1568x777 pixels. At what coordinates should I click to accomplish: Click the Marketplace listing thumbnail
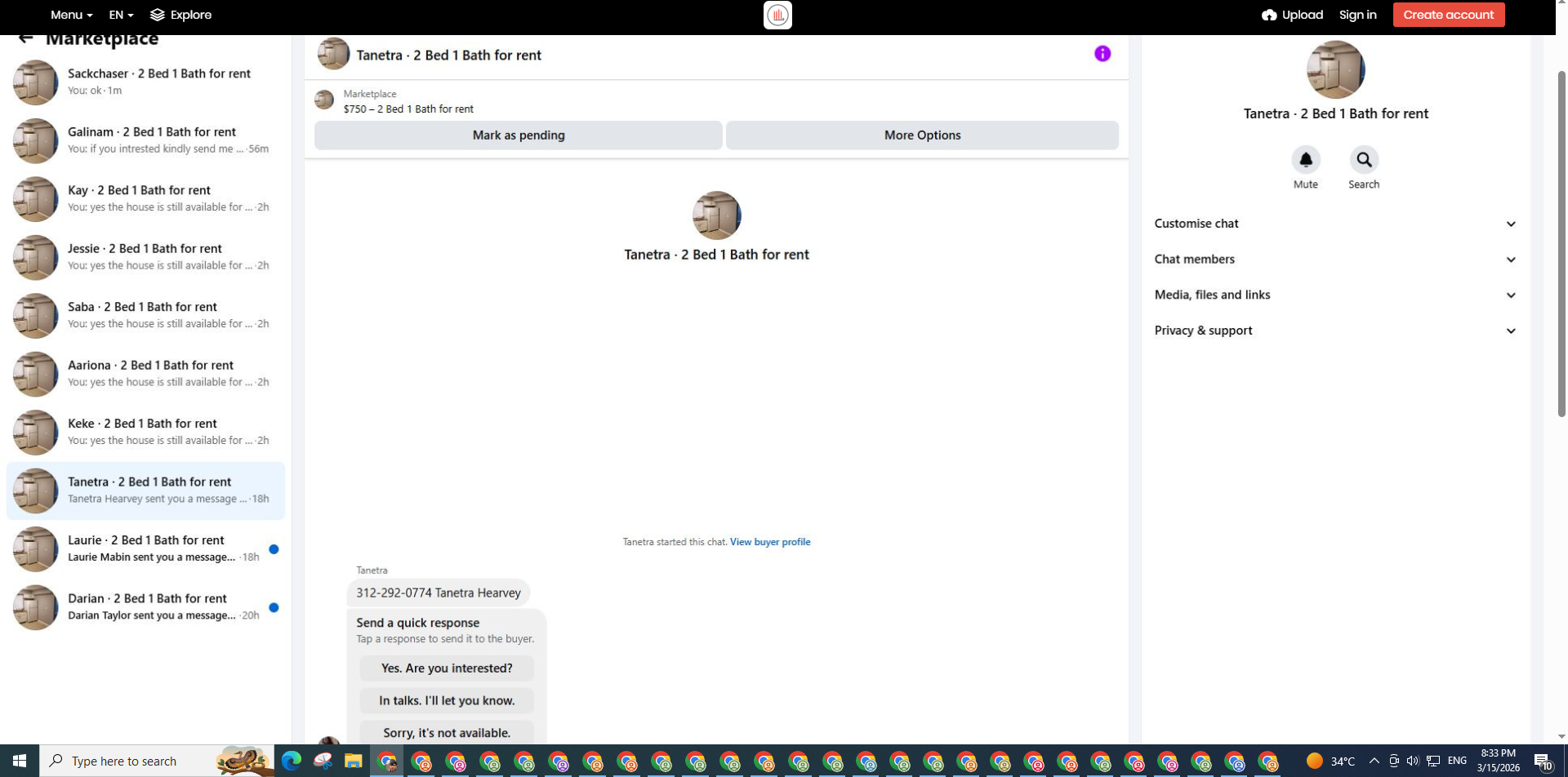tap(324, 100)
